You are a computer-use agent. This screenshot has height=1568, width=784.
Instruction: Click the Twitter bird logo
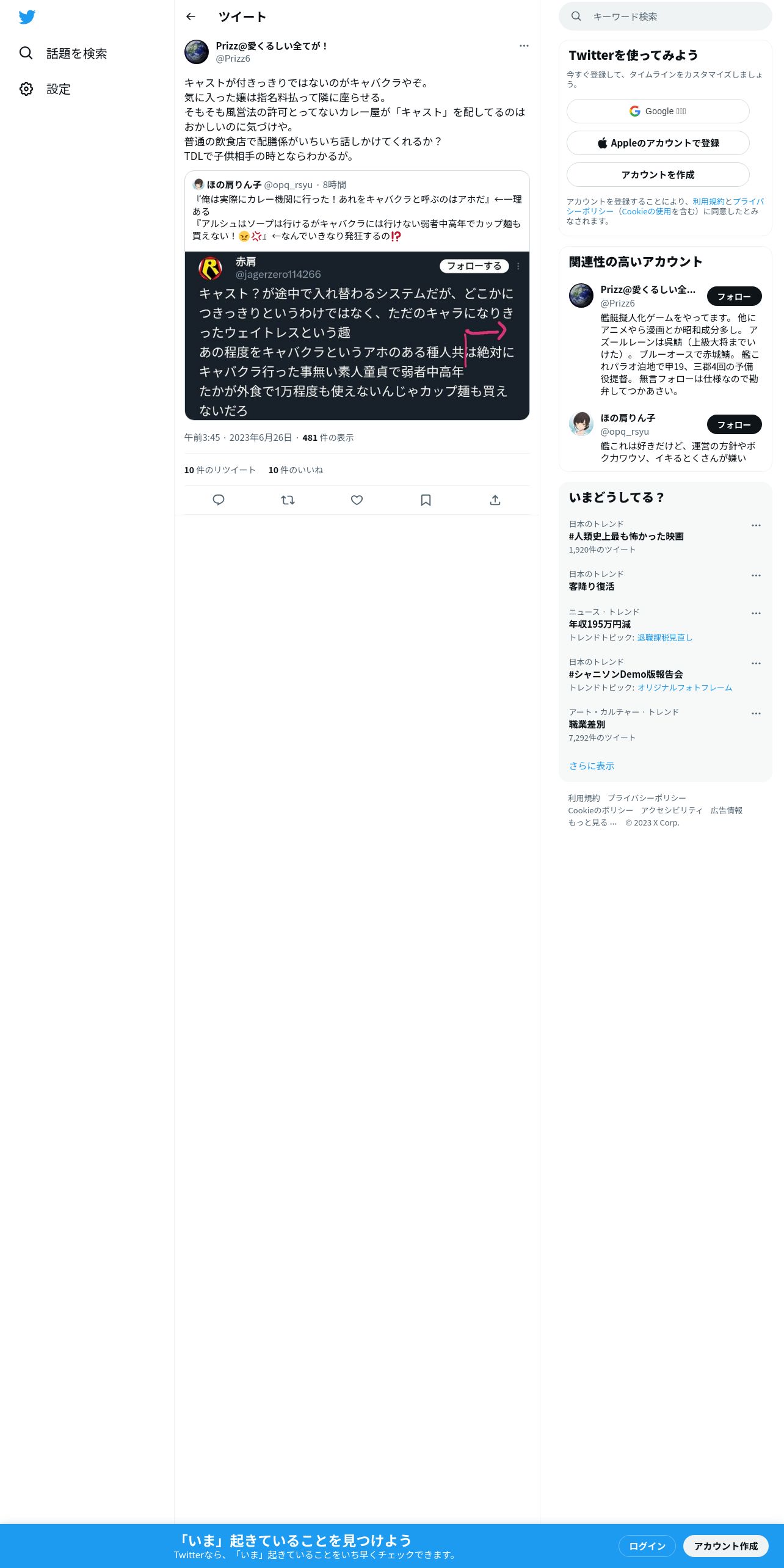point(27,17)
